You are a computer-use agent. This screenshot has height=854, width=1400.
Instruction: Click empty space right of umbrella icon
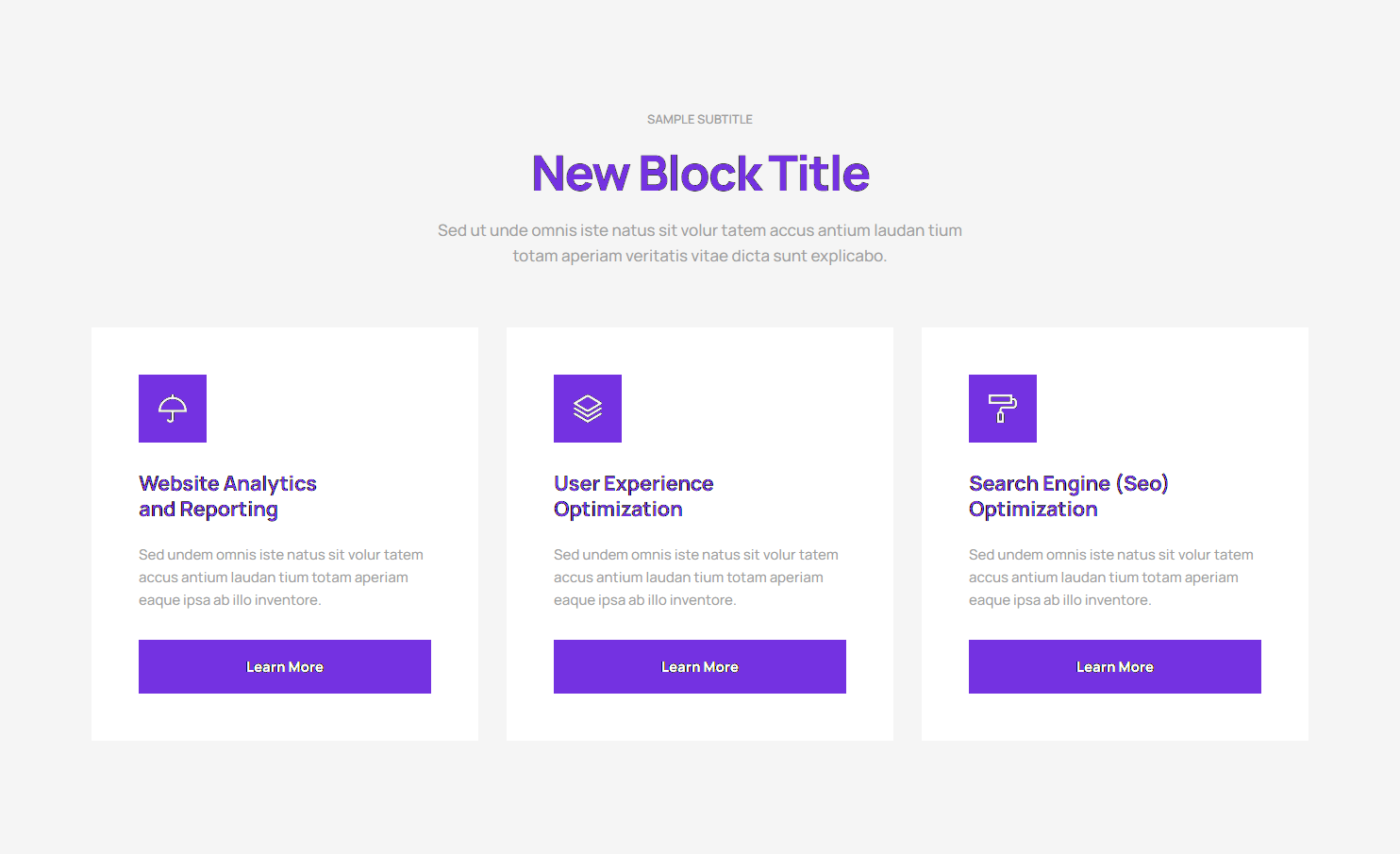pos(330,409)
